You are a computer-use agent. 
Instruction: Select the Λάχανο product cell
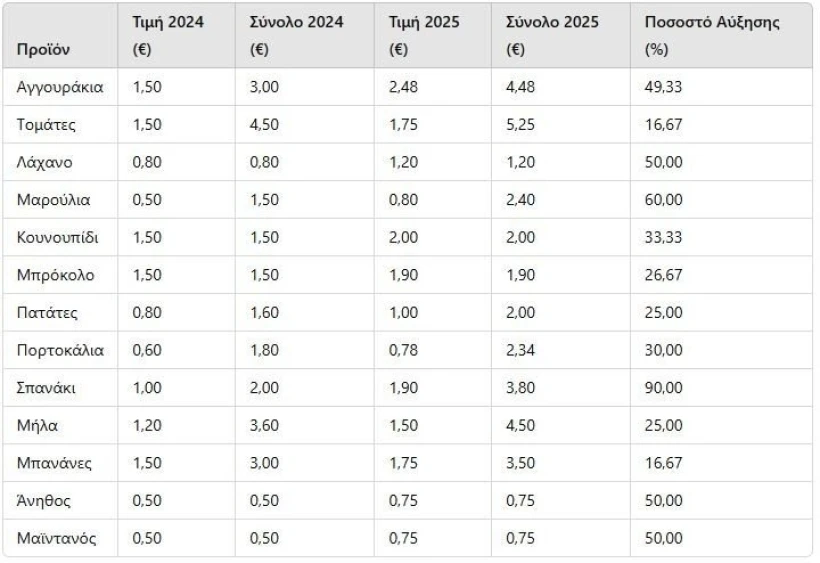coord(44,162)
